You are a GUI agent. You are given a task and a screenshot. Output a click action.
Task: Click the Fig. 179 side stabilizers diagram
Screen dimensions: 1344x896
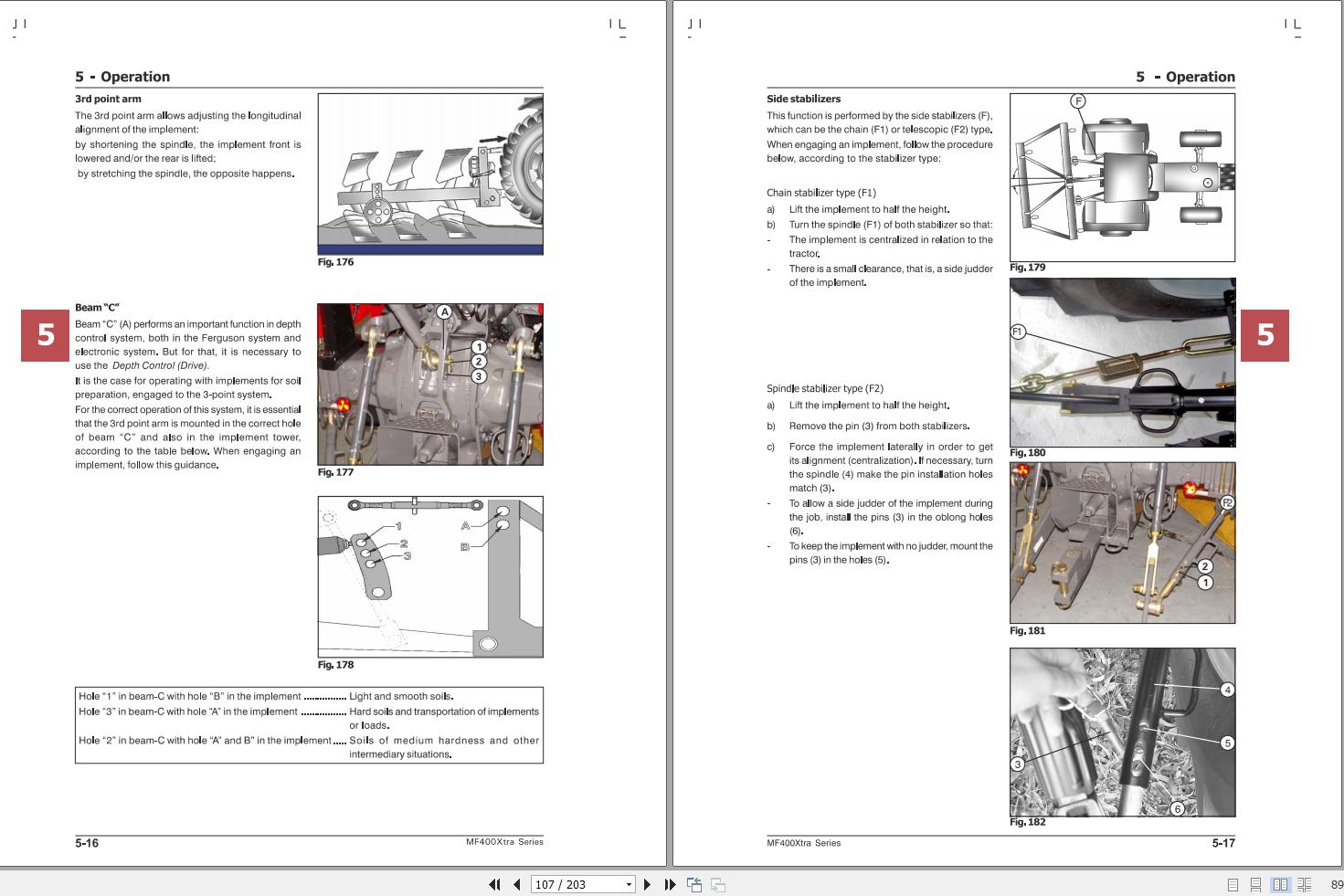tap(1122, 177)
